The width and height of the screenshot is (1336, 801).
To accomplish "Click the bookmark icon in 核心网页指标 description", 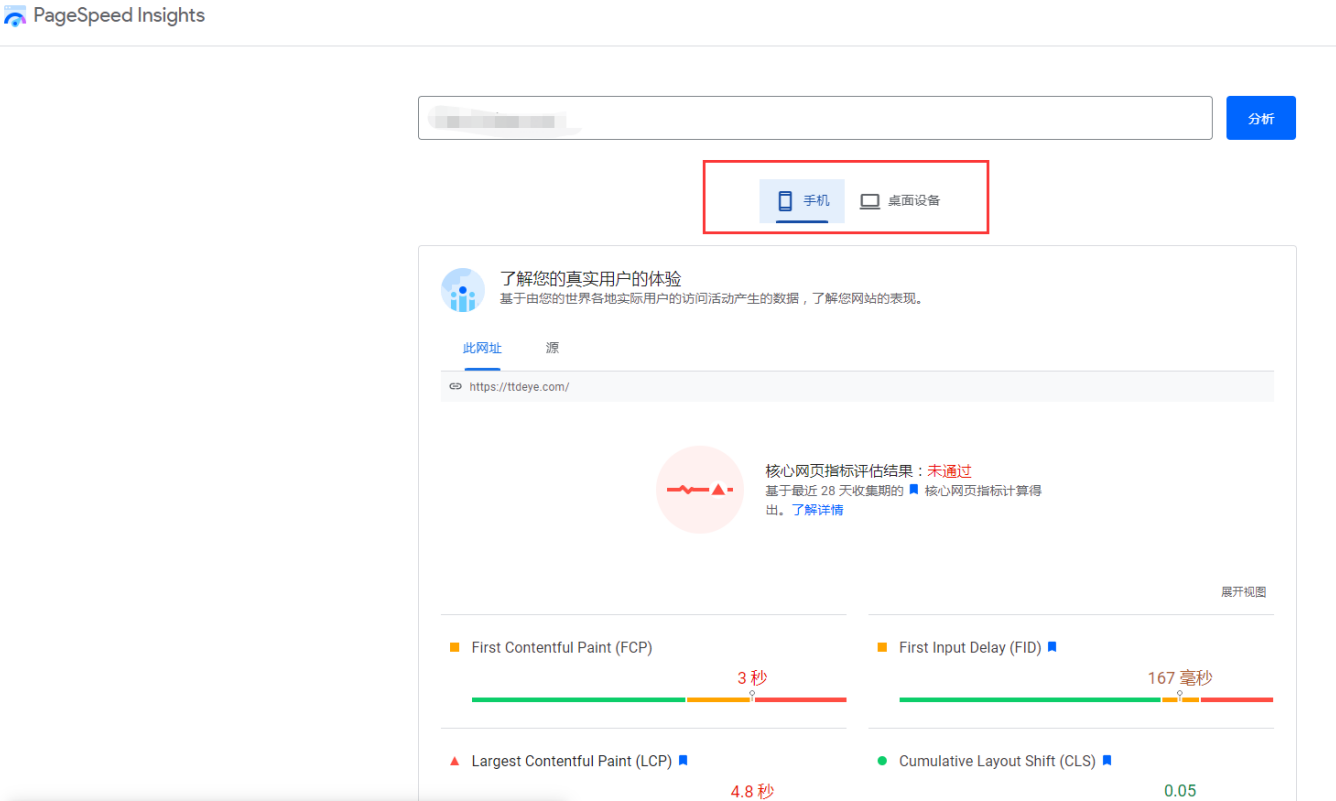I will [x=911, y=490].
